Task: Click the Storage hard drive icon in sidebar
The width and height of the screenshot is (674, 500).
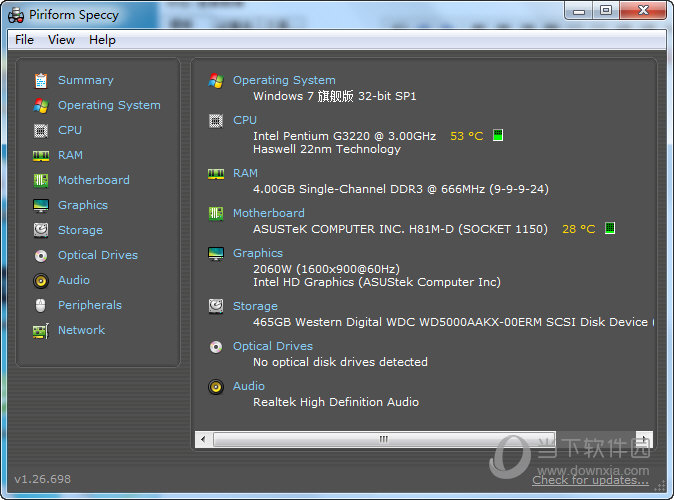Action: coord(41,230)
